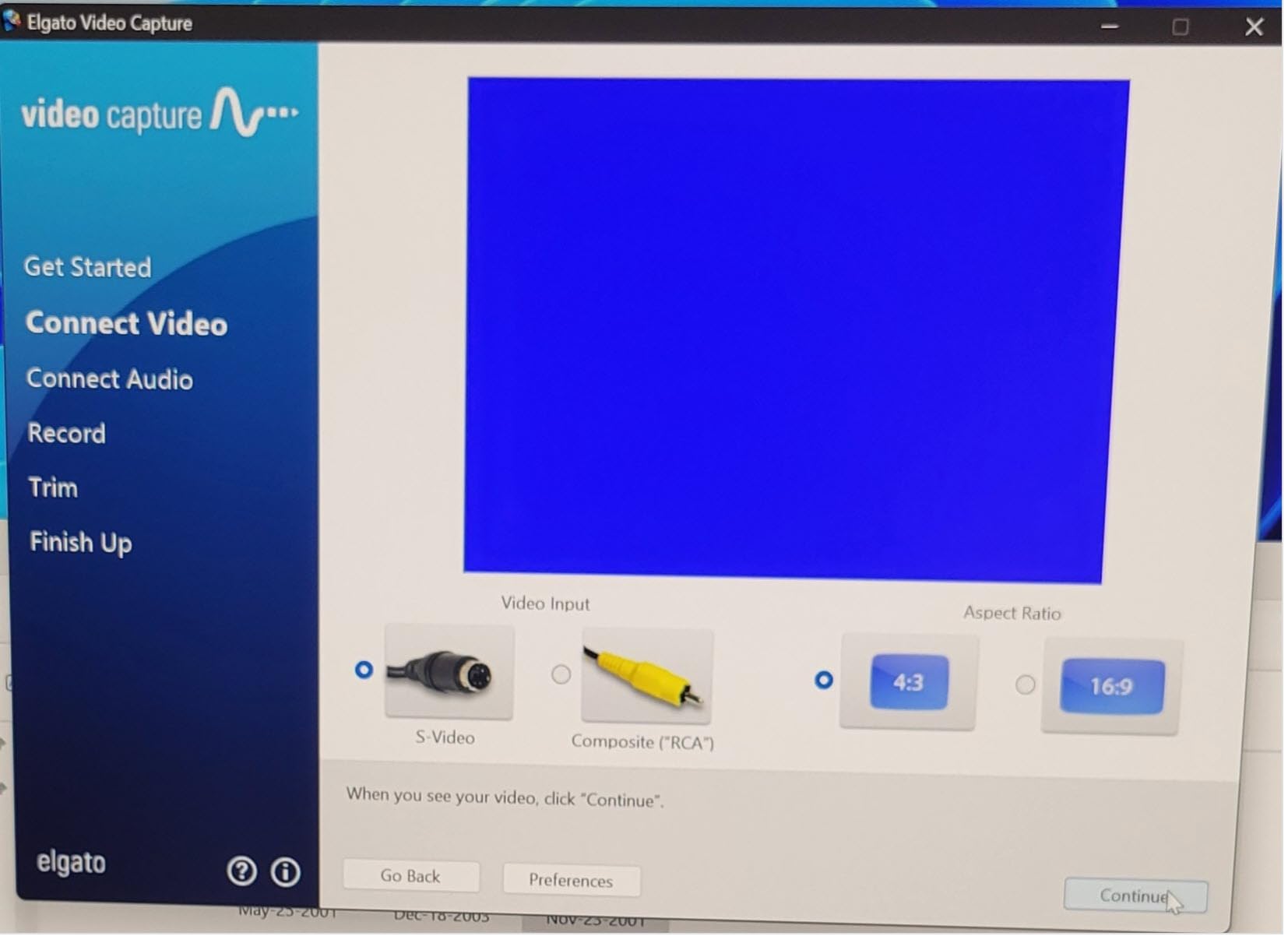Select the S-Video radio button

[x=364, y=670]
